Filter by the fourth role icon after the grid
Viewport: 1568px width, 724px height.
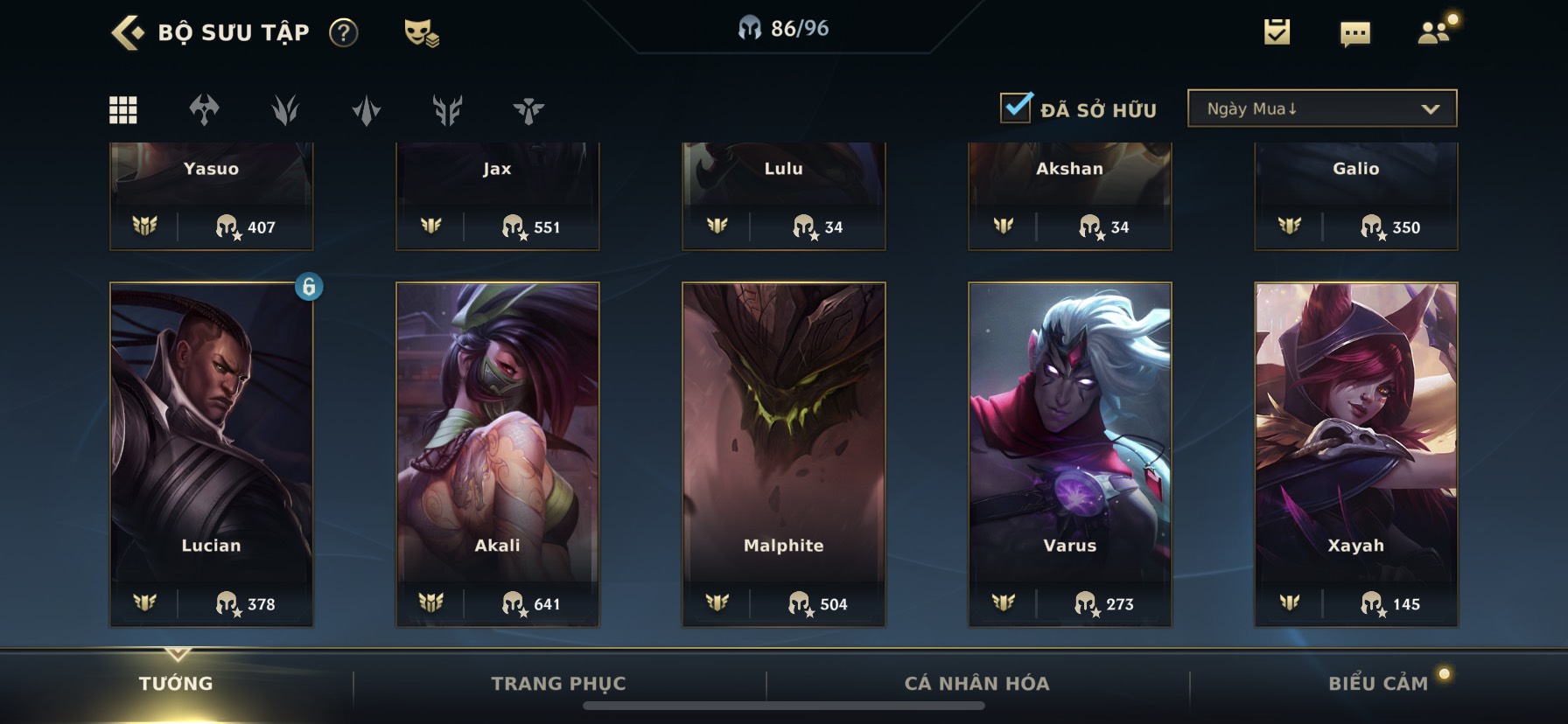447,110
